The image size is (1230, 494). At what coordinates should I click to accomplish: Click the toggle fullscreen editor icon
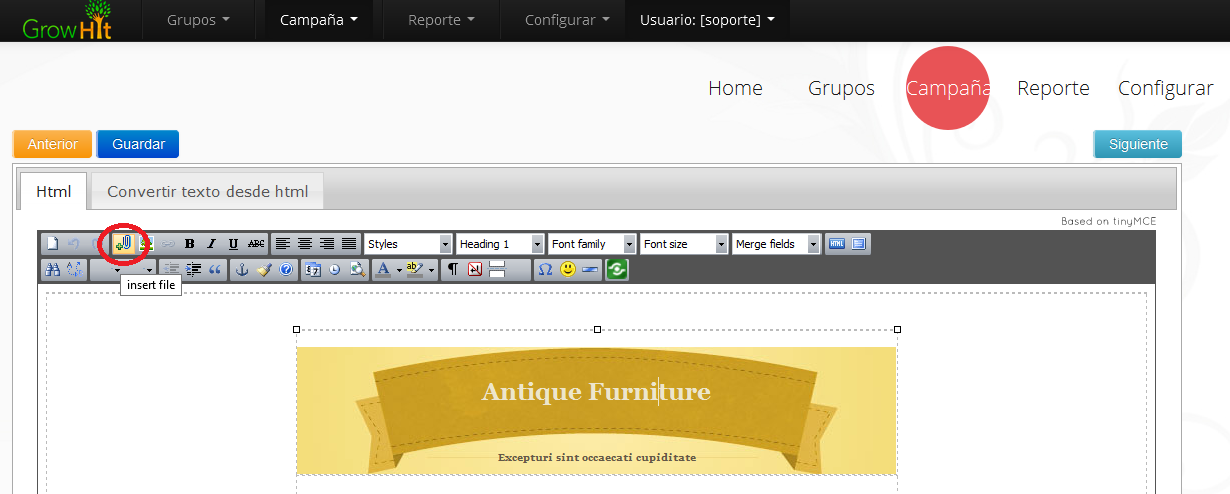click(860, 244)
